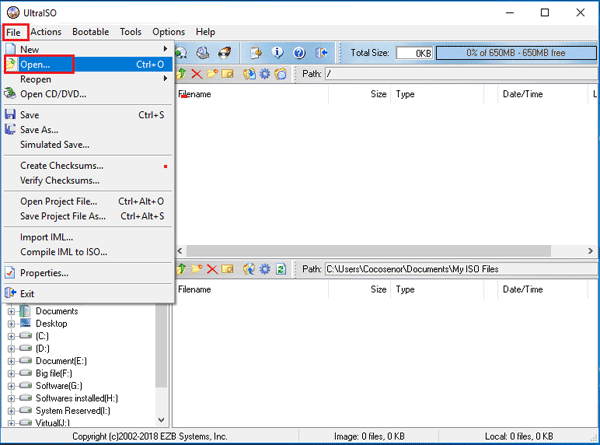The height and width of the screenshot is (445, 600).
Task: Click the Burn CD/DVD Image flaming disc icon
Action: (x=225, y=52)
